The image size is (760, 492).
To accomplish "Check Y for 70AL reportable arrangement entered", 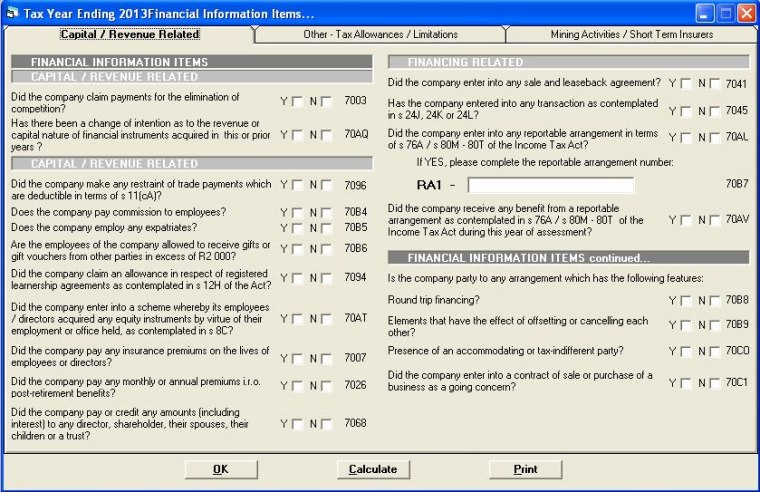I will pos(686,138).
